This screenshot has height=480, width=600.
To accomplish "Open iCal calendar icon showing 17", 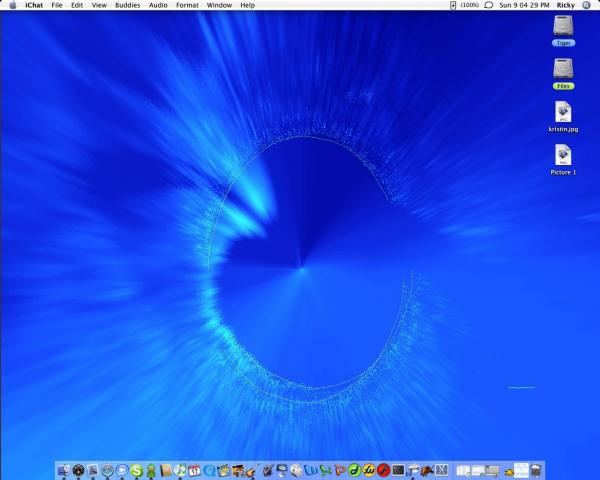I will click(x=194, y=470).
